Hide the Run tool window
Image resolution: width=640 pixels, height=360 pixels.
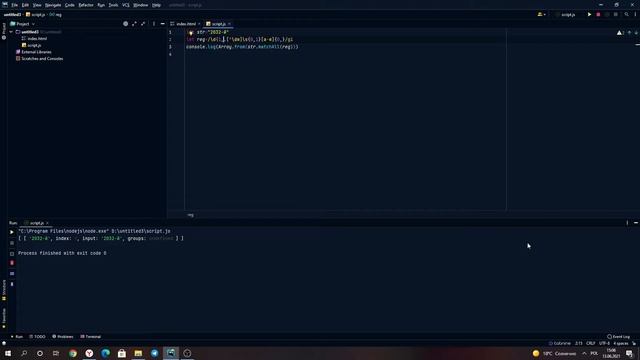click(636, 223)
